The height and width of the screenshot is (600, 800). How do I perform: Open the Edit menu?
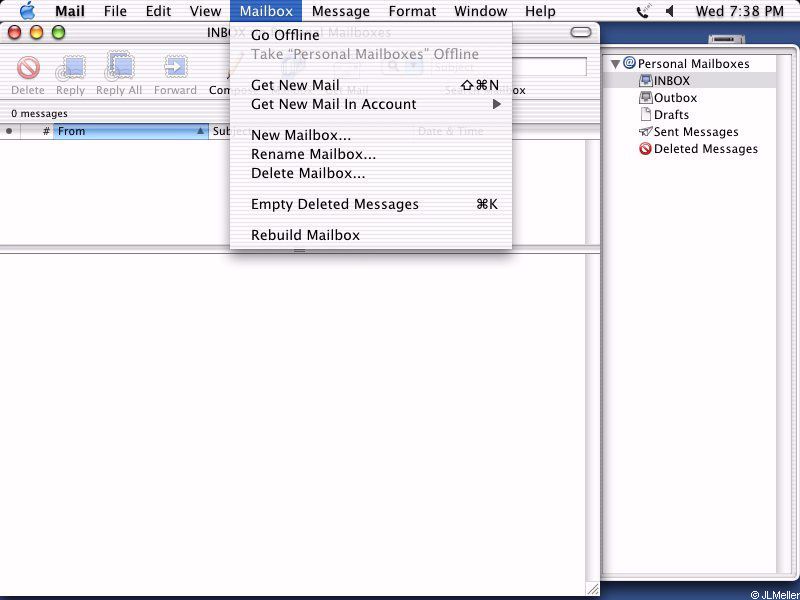coord(159,11)
